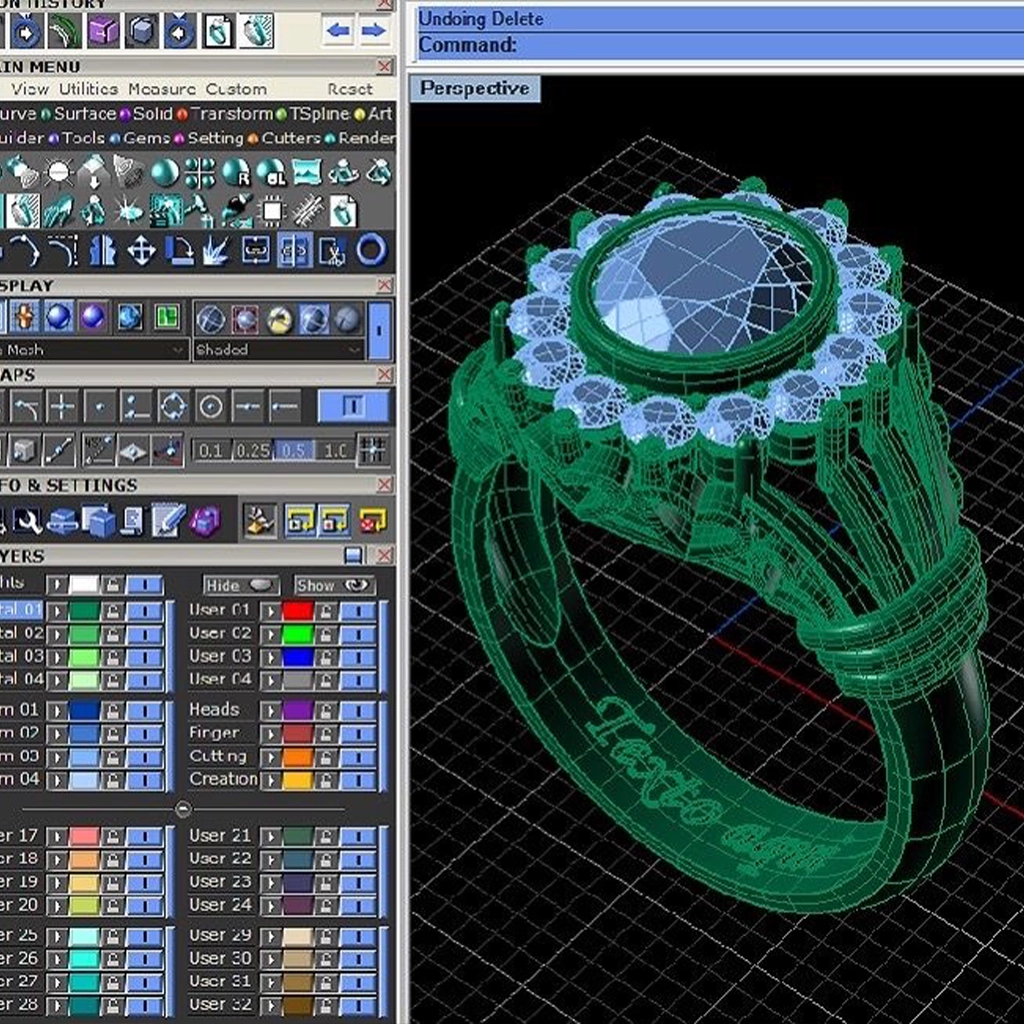1024x1024 pixels.
Task: Open the Shaded display mode dropdown
Action: tap(279, 351)
